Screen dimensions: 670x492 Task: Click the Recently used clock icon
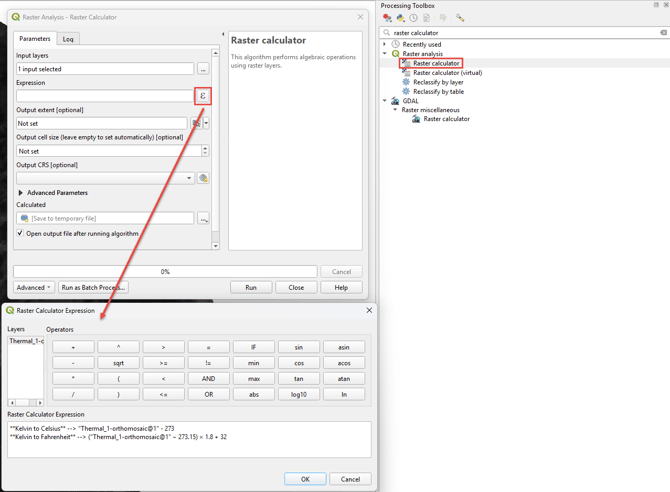click(396, 44)
